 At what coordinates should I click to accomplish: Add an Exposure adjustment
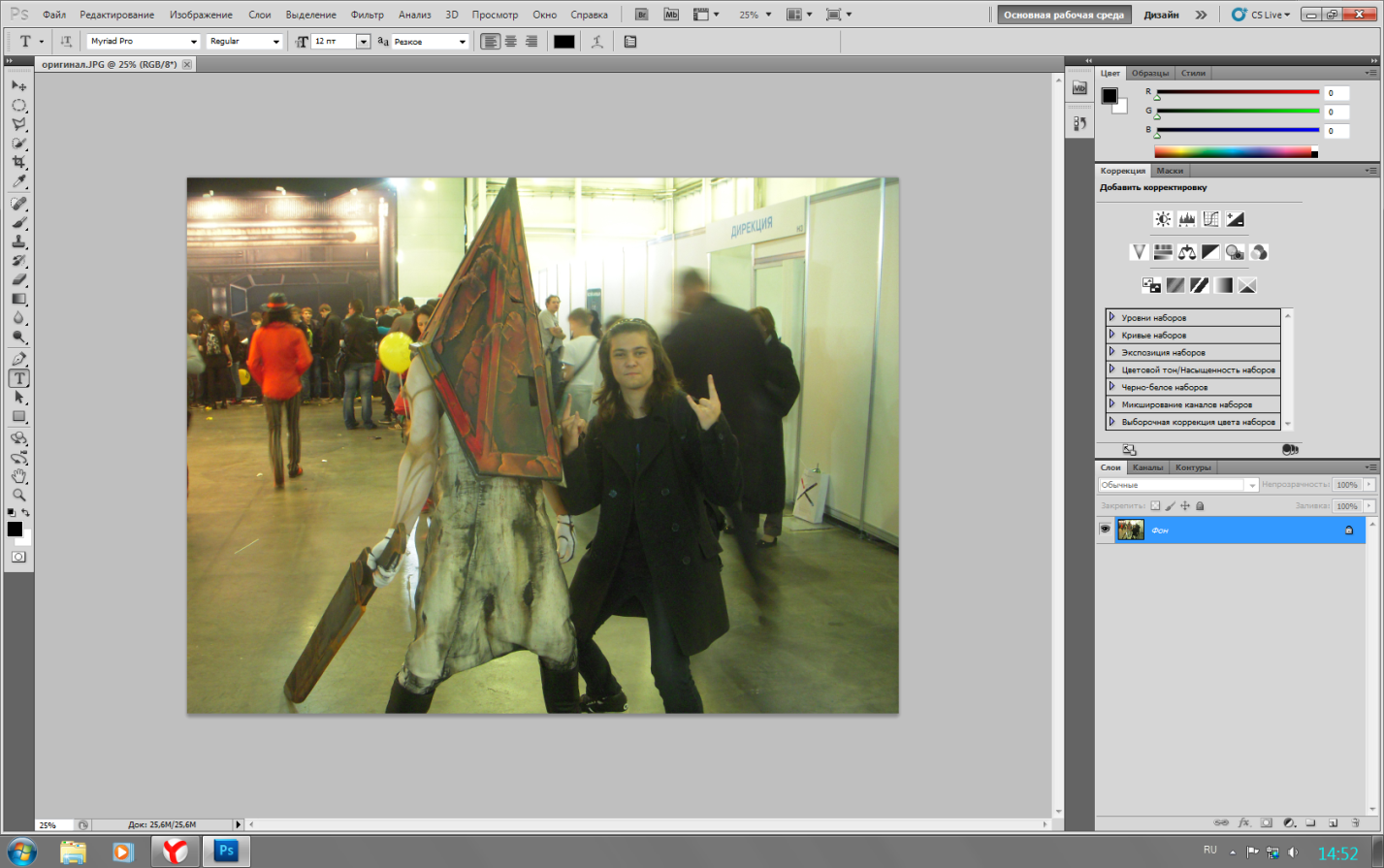tap(1235, 219)
